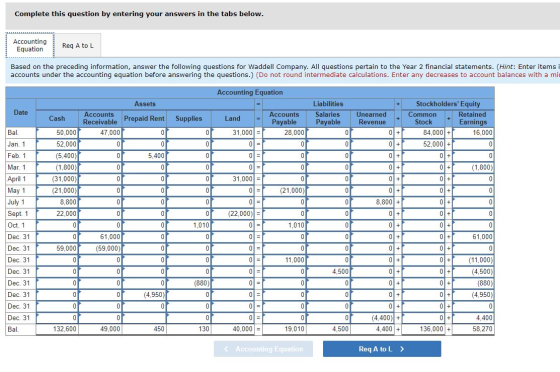Select the Accounting Equation tab
This screenshot has width=560, height=372.
(x=30, y=45)
